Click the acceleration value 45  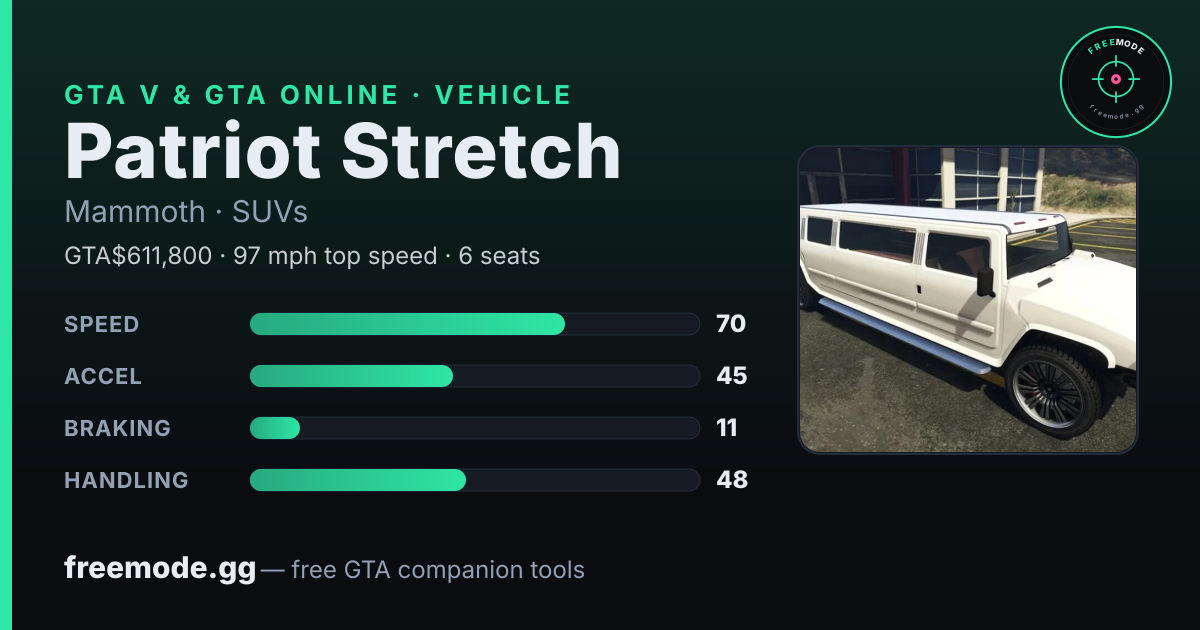pyautogui.click(x=732, y=376)
